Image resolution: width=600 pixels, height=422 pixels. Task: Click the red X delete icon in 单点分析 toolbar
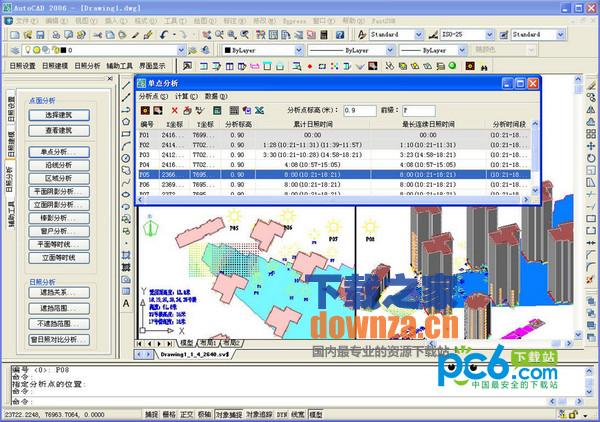[175, 110]
